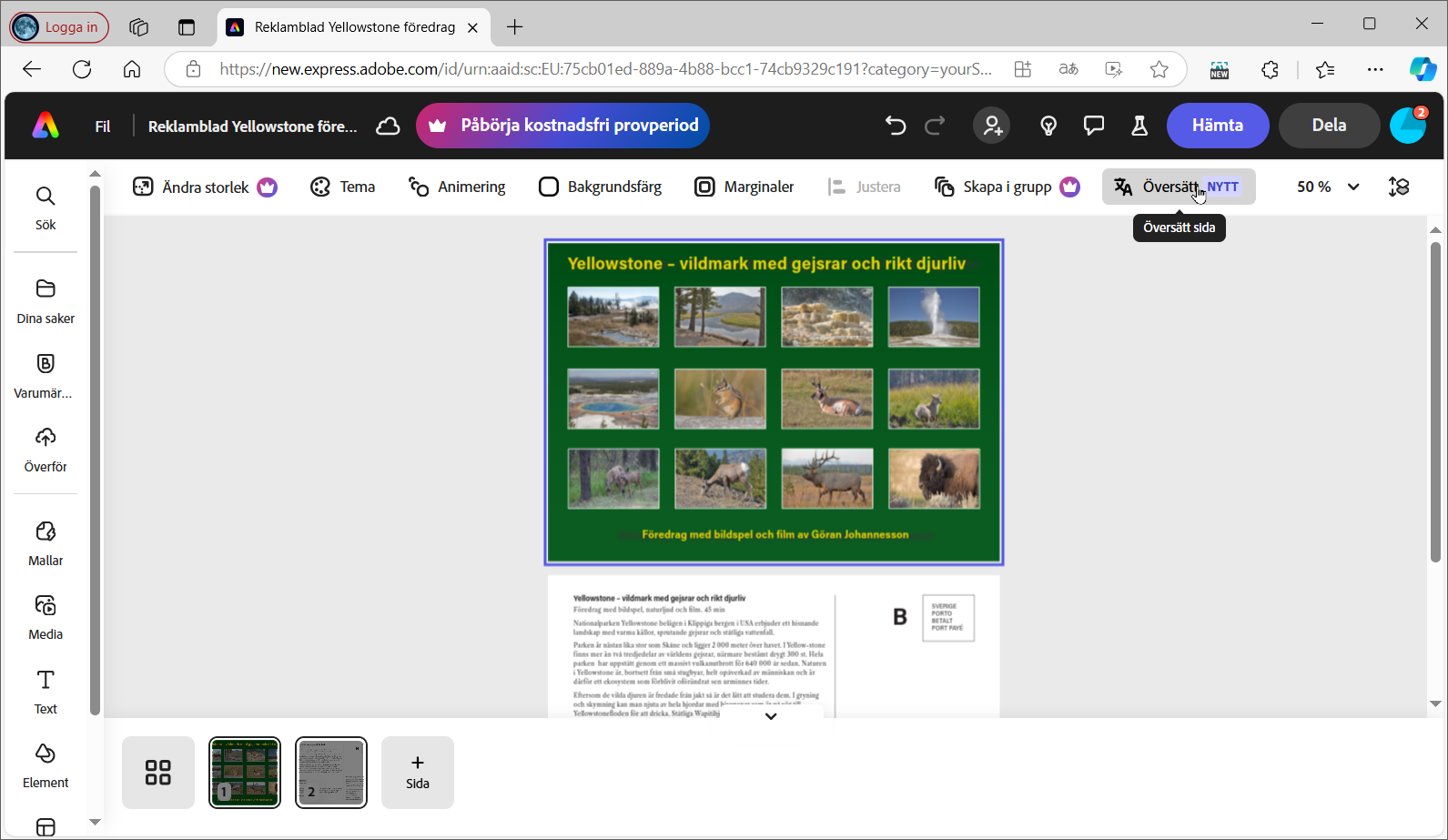Open the Mallar templates panel
This screenshot has width=1448, height=840.
[x=46, y=543]
